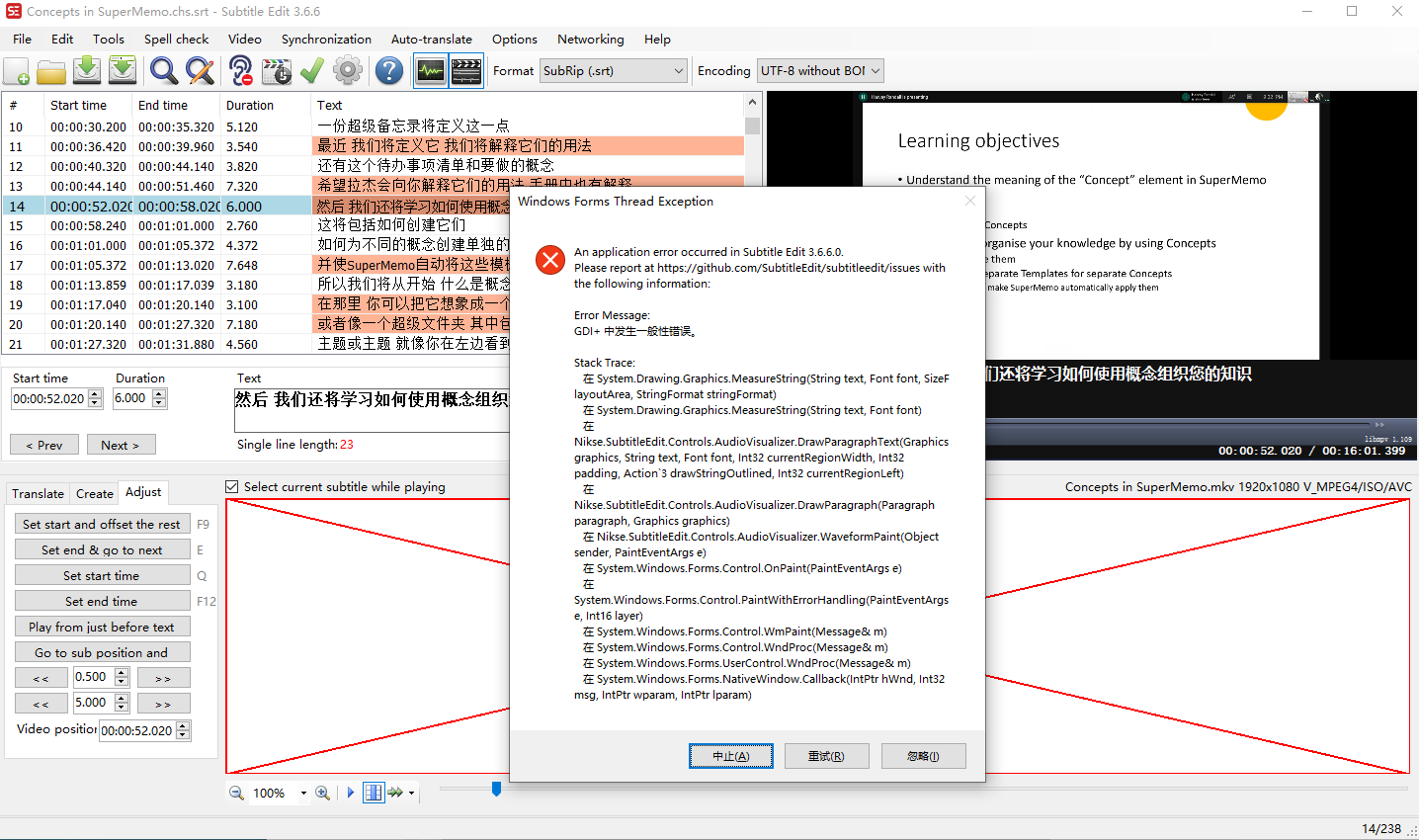Viewport: 1419px width, 840px height.
Task: Select the Replace toolbar icon
Action: [x=198, y=70]
